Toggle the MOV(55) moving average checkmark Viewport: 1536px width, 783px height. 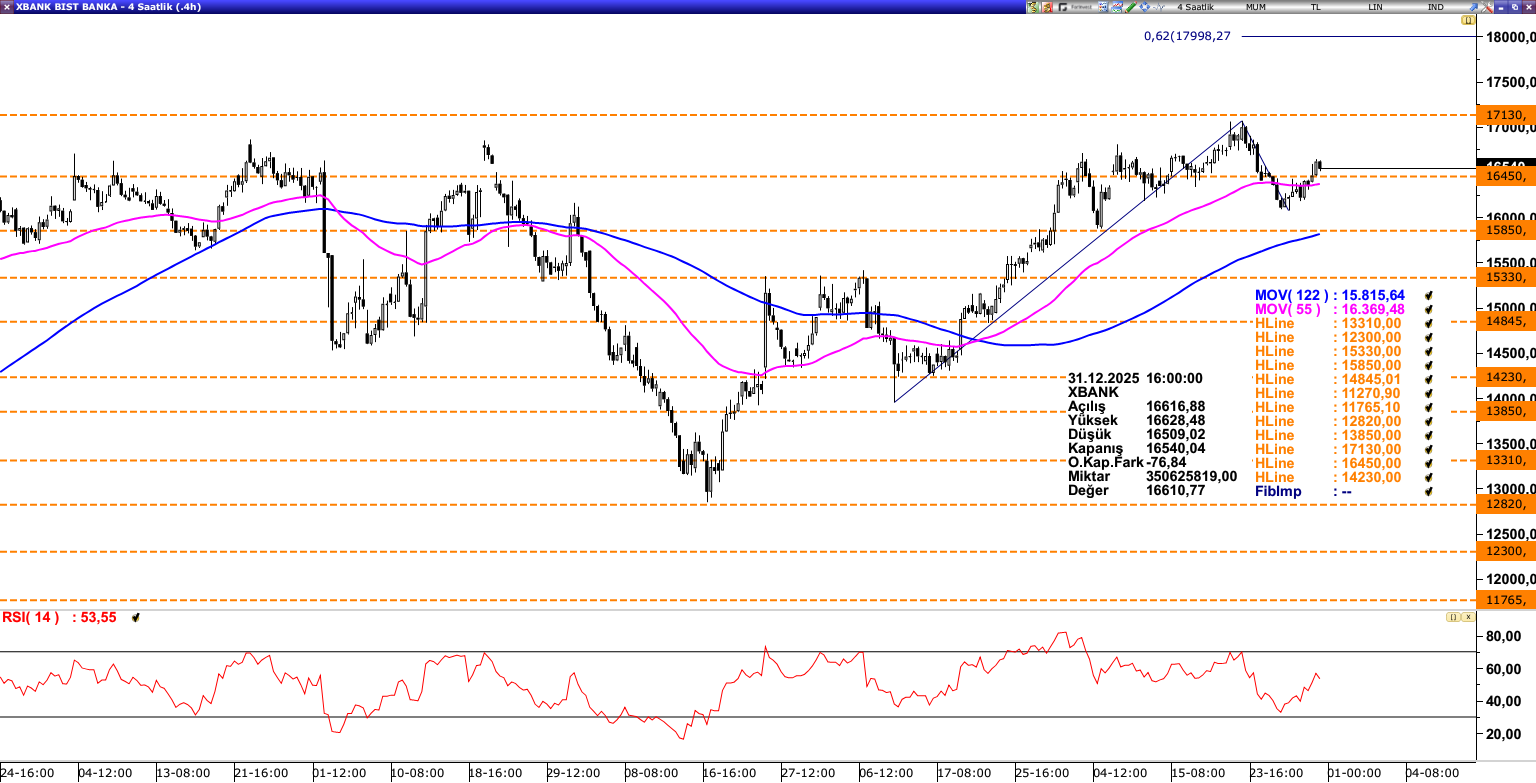(x=1429, y=309)
